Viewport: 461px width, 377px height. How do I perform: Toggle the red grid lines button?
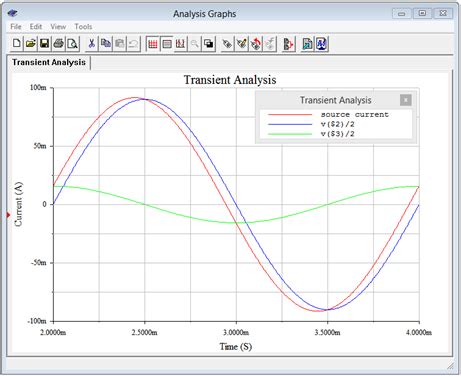tap(153, 44)
